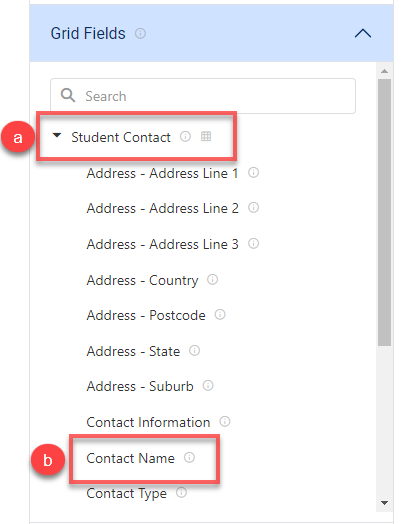Click the fields Search input box
The width and height of the screenshot is (401, 524).
pyautogui.click(x=203, y=96)
